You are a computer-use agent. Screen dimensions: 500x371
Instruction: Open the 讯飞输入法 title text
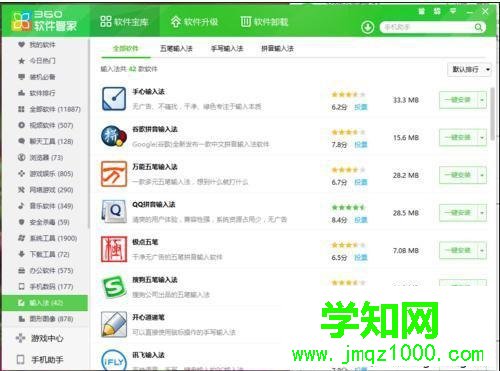pyautogui.click(x=148, y=355)
